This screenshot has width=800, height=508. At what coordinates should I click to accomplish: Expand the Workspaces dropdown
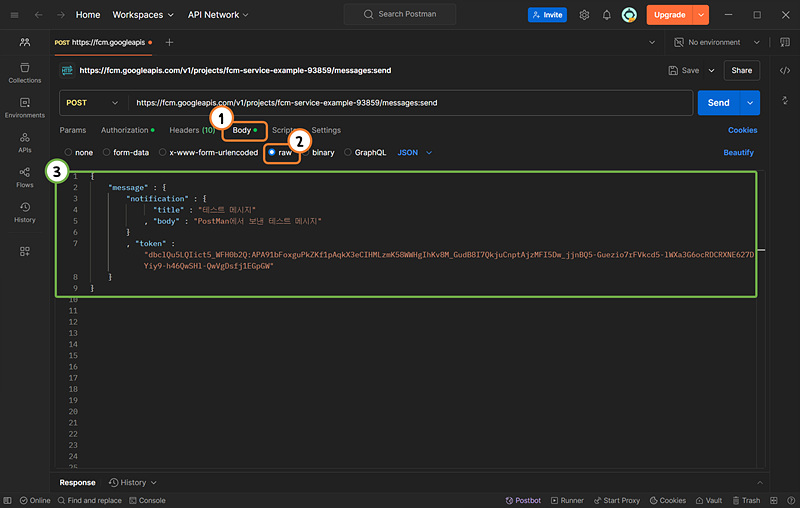point(143,15)
